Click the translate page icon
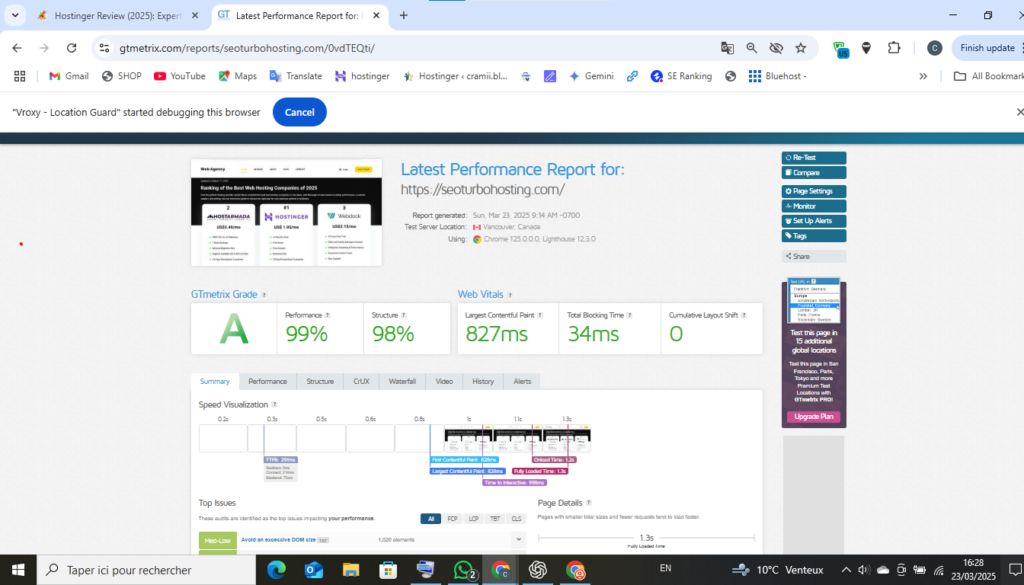 click(x=727, y=48)
